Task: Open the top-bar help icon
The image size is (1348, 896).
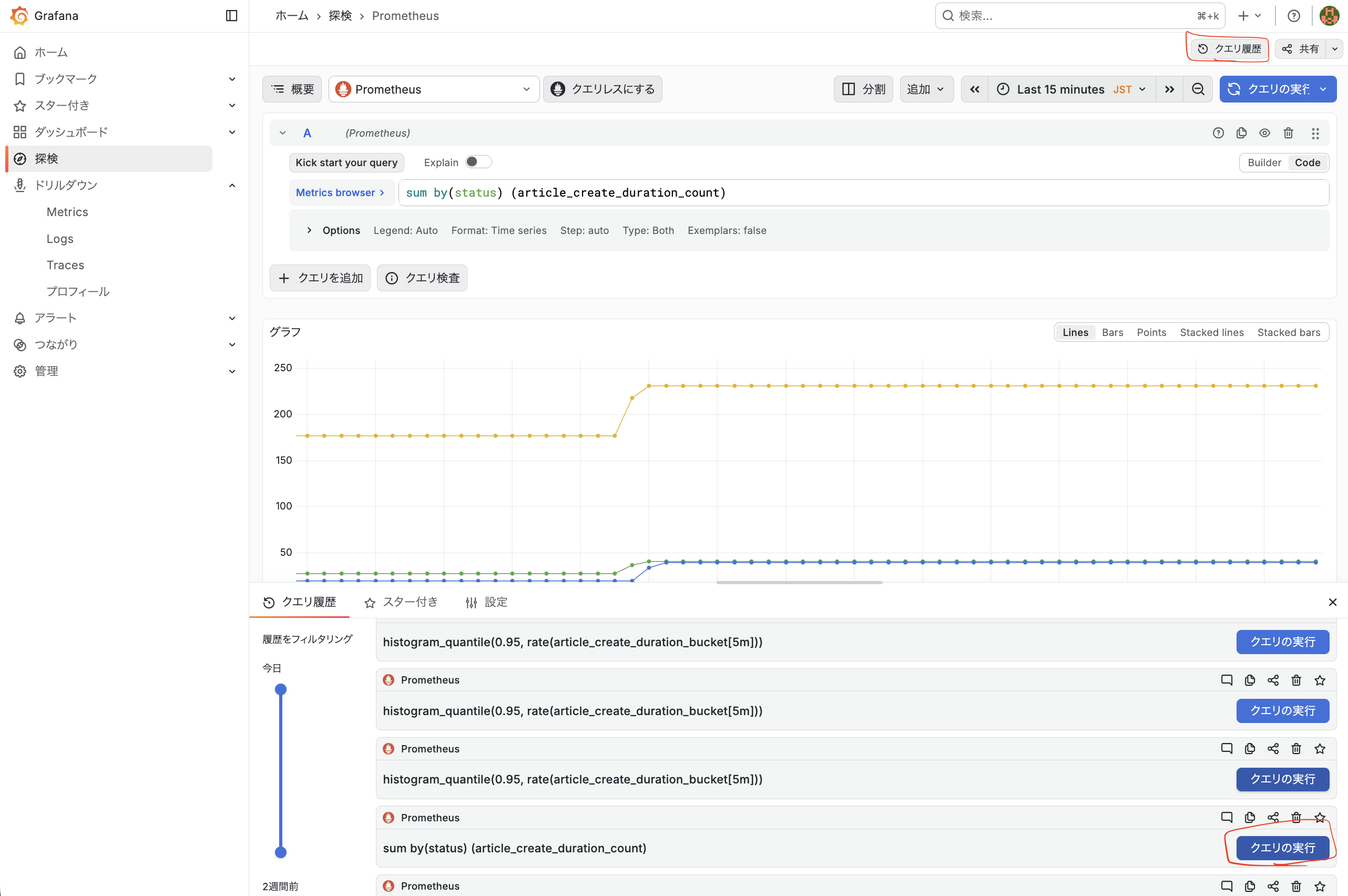Action: click(1294, 15)
